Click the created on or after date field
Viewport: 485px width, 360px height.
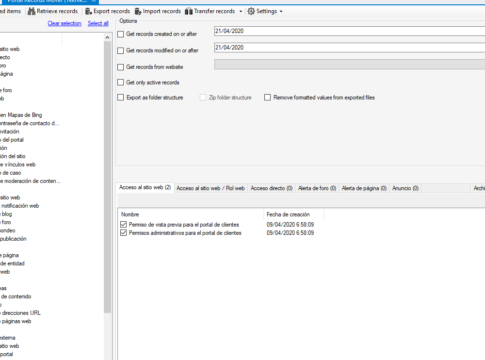(x=349, y=31)
